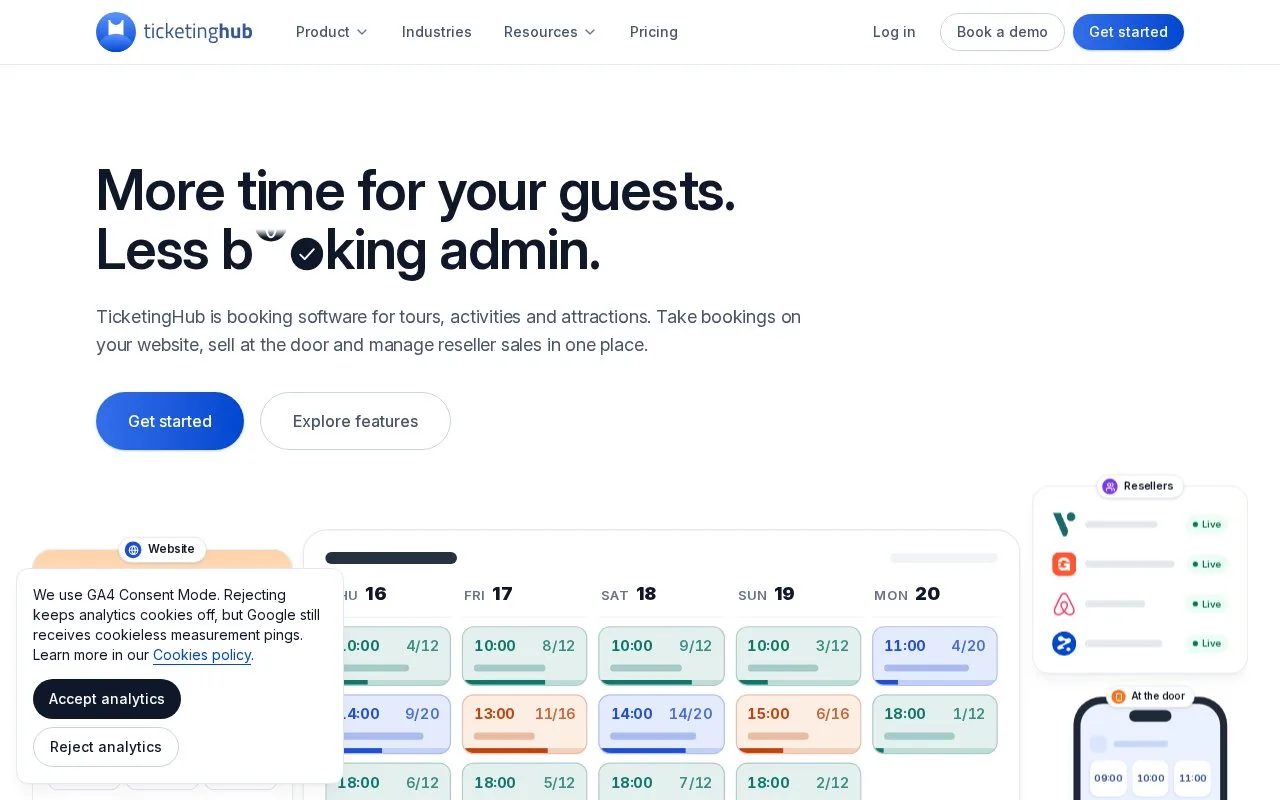Viewport: 1280px width, 800px height.
Task: Click the Book a demo button
Action: click(x=1002, y=32)
